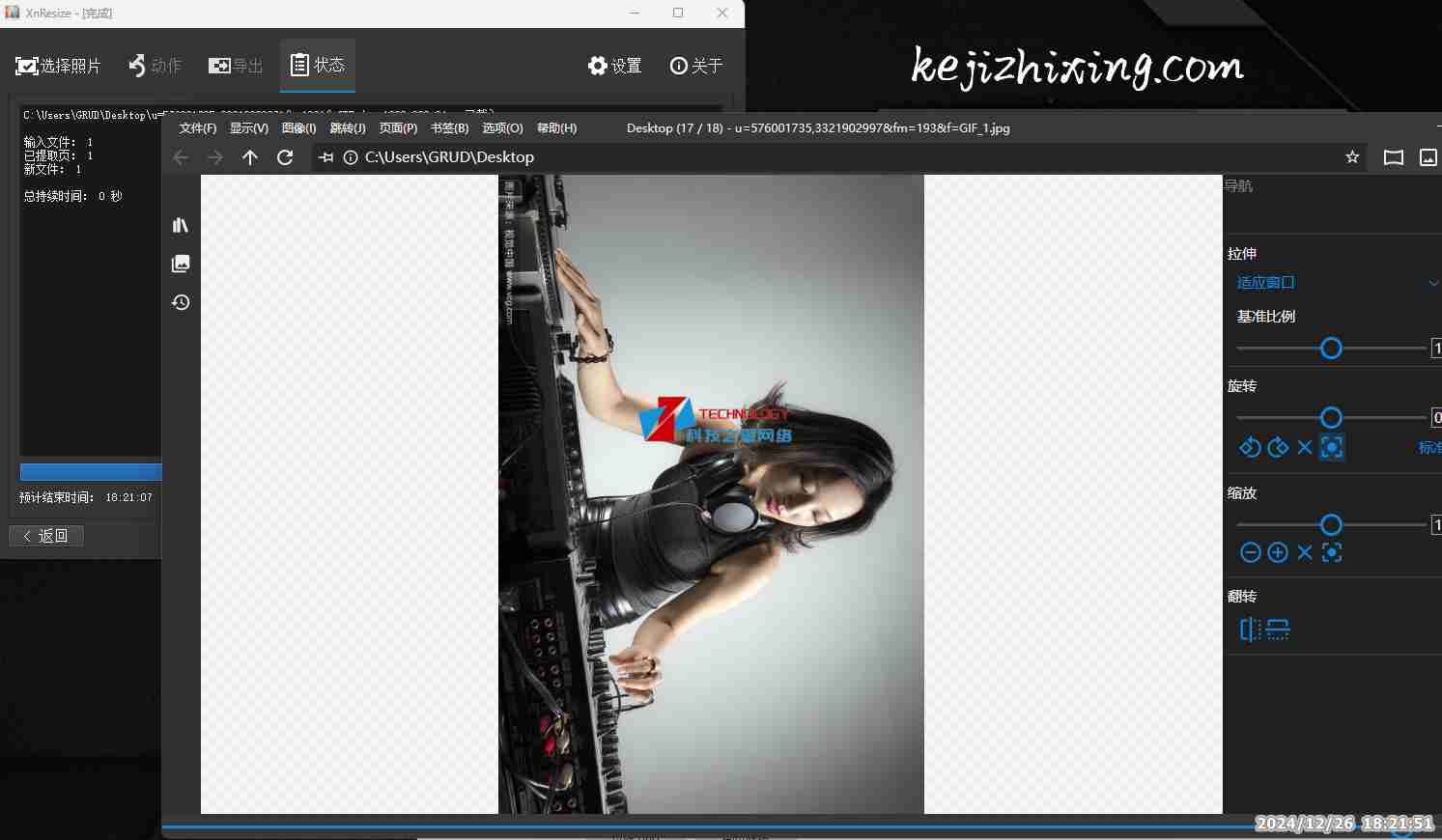Click the zoom in plus icon under 缩放
Viewport: 1442px width, 840px height.
(x=1278, y=552)
